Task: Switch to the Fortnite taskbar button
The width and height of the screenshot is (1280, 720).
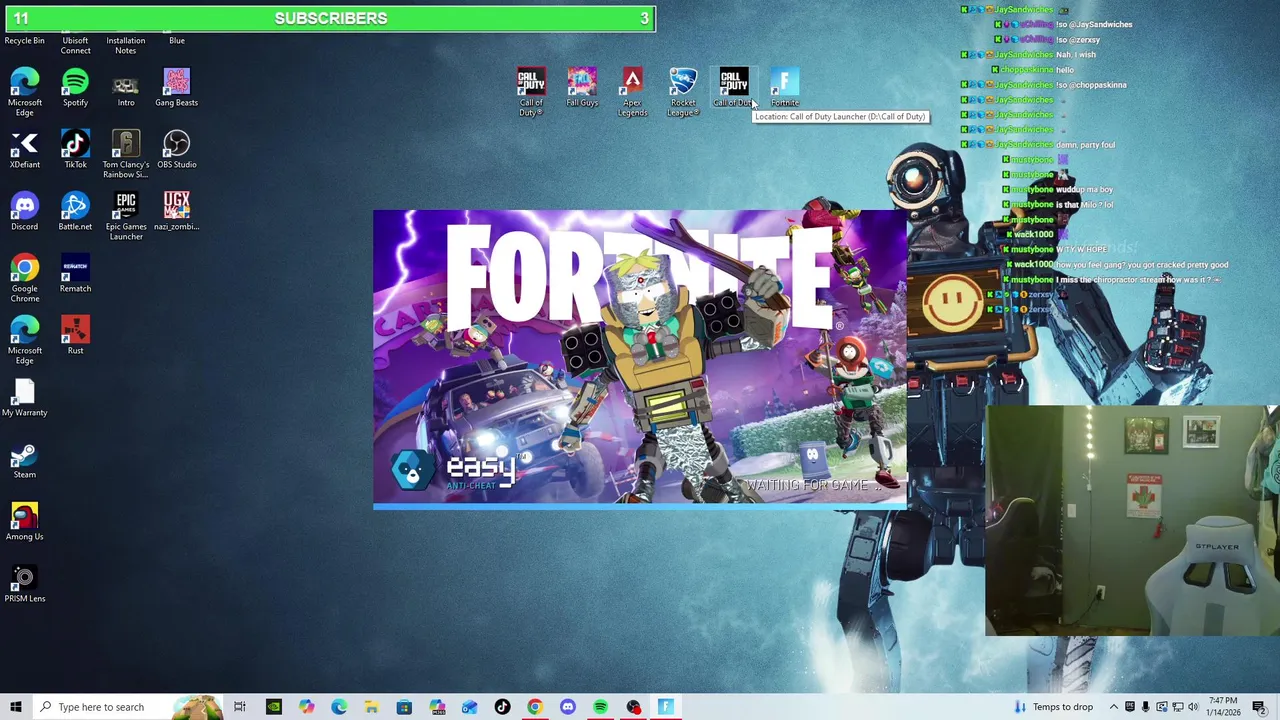Action: point(665,707)
